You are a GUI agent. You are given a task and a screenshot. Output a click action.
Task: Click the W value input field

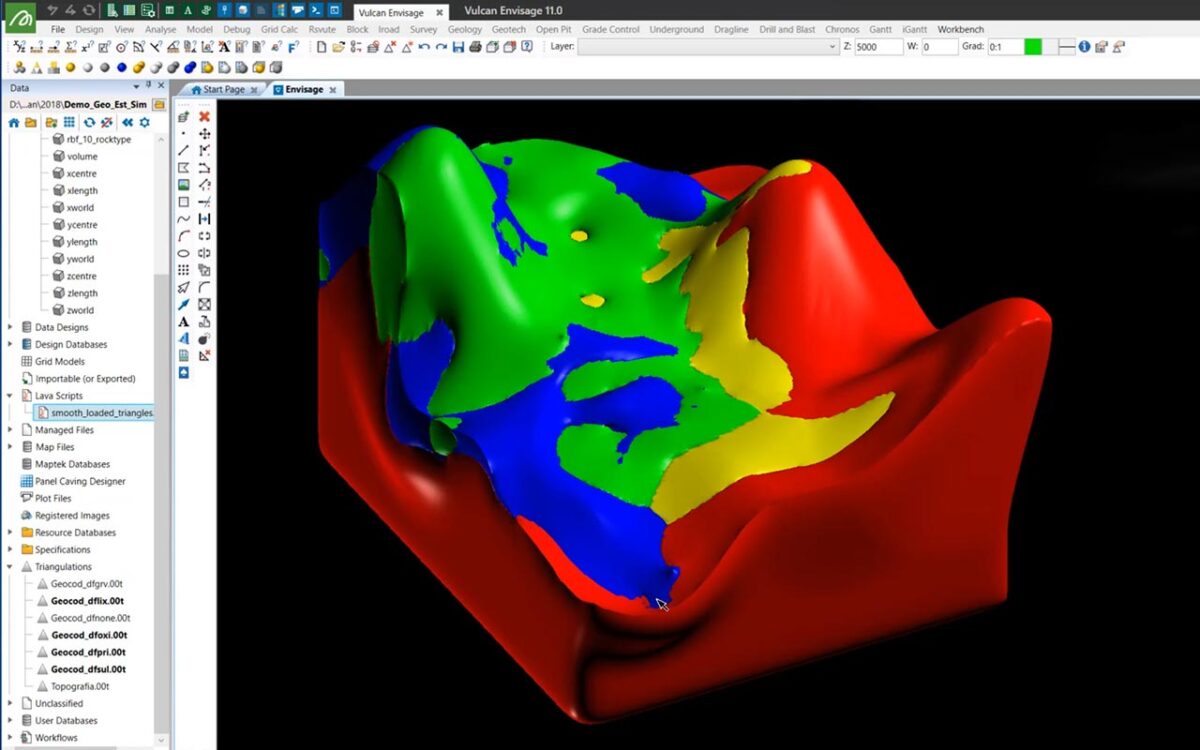click(940, 47)
